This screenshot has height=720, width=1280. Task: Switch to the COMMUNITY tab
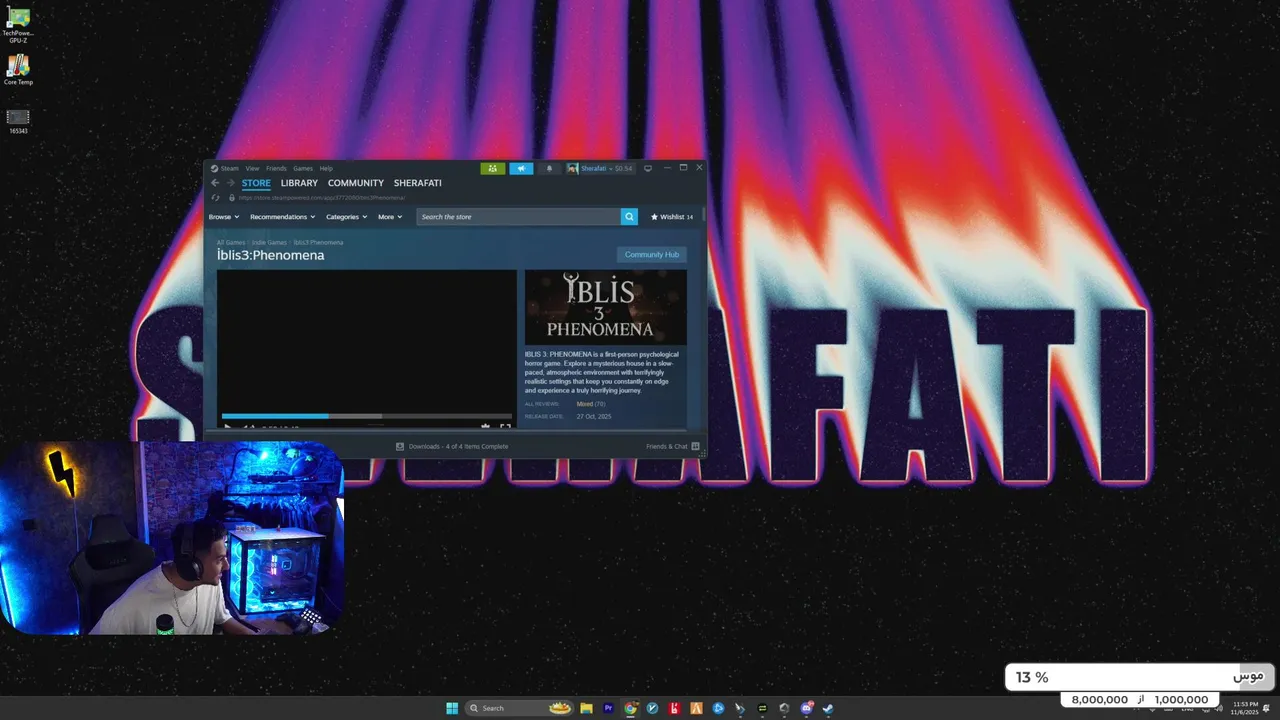click(356, 183)
